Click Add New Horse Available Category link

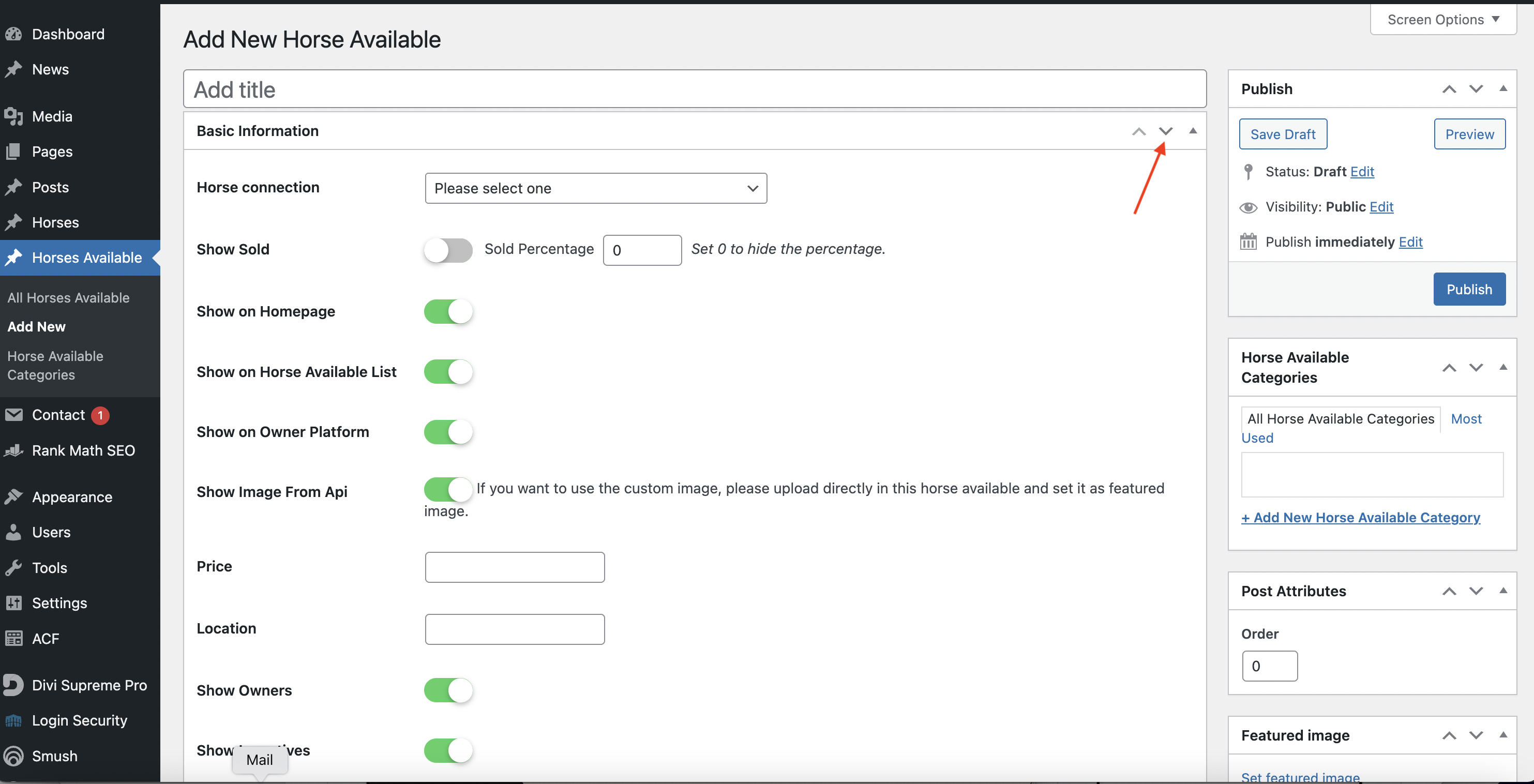(1360, 517)
